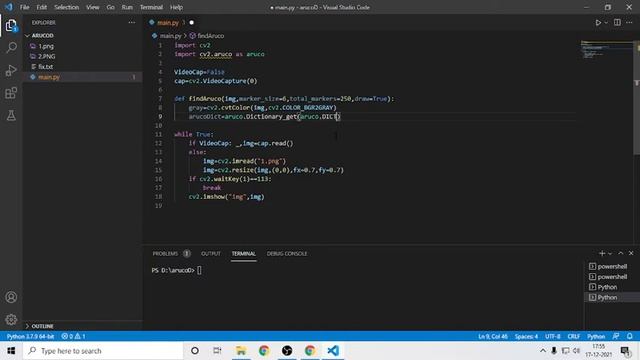Open Run and Debug view
640x360 pixels.
tap(11, 70)
